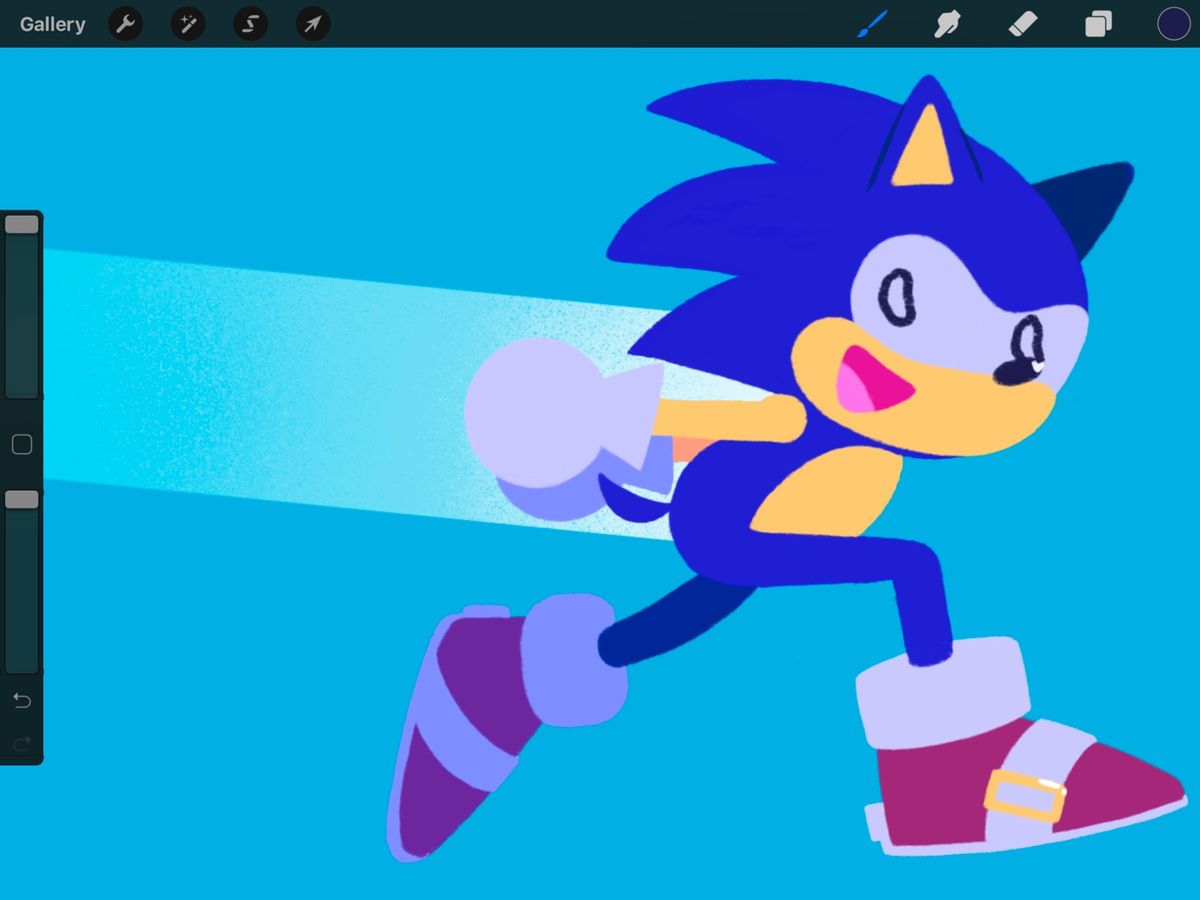This screenshot has width=1200, height=900.
Task: Click the brush opacity slider handle
Action: tap(22, 499)
